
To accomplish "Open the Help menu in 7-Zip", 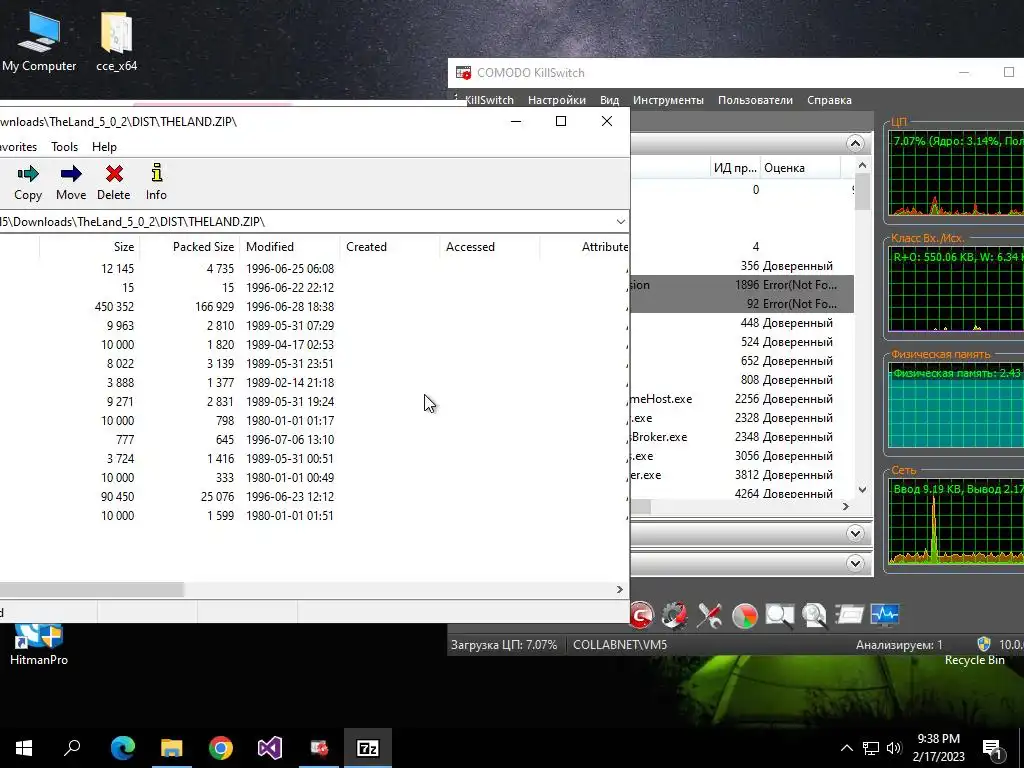I will pos(104,147).
